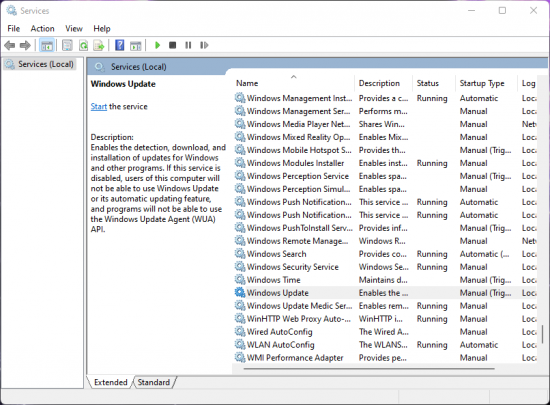Select Windows Management Inst... service row
550x405 pixels.
[x=384, y=98]
